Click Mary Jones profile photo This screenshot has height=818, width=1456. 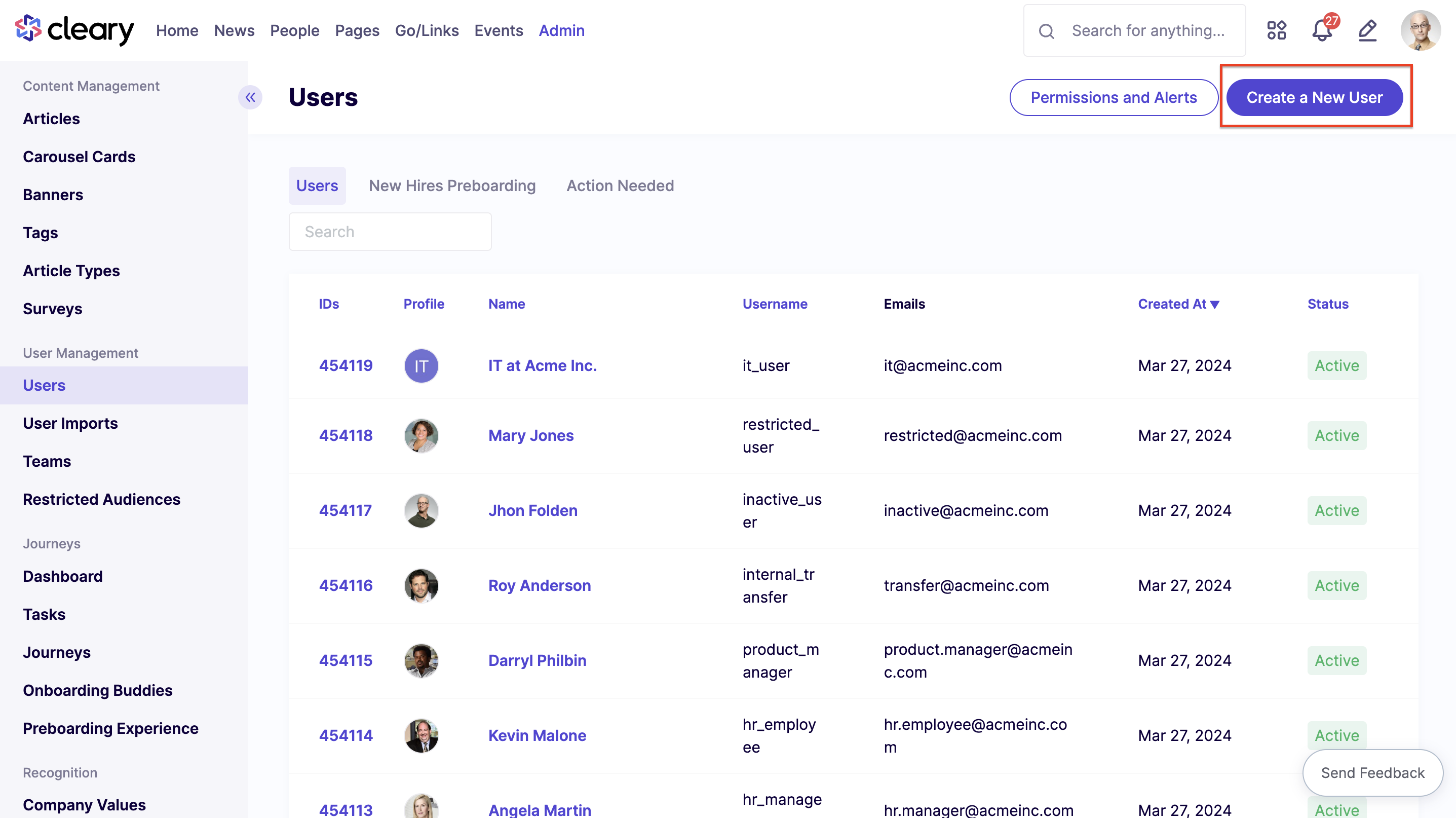click(421, 436)
